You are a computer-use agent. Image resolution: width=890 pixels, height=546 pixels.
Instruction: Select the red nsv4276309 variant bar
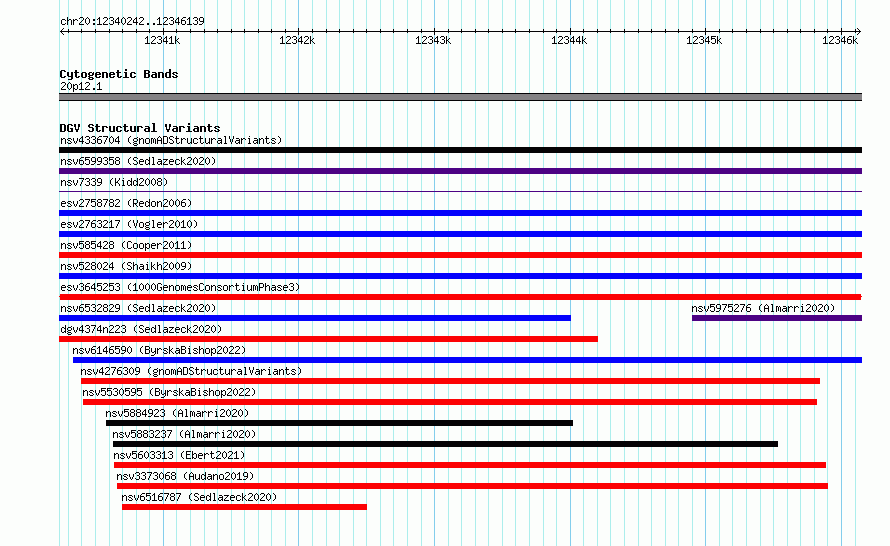(450, 381)
